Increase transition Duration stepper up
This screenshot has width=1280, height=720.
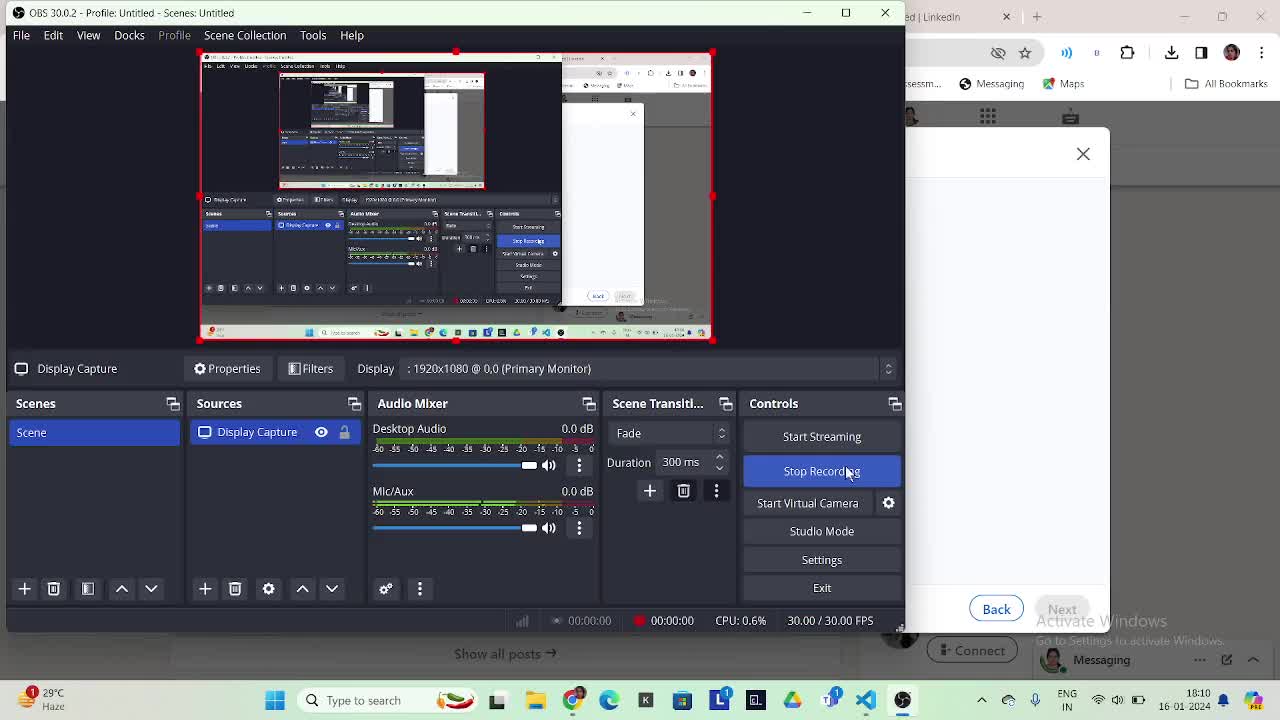coord(719,457)
